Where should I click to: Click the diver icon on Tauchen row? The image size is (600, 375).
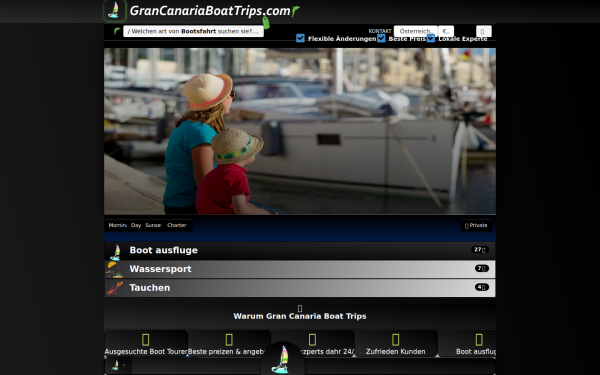(114, 289)
